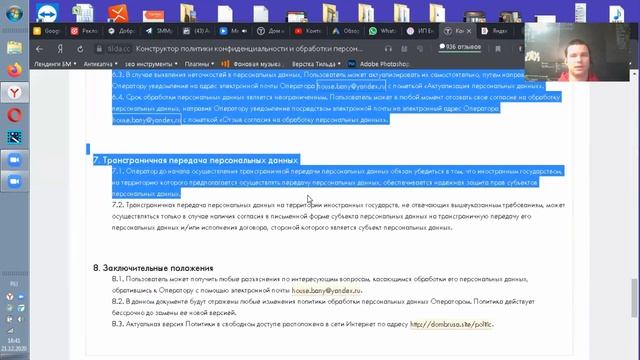Click the presenter webcam video thumbnail
Screen dimensions: 640x360
point(577,52)
